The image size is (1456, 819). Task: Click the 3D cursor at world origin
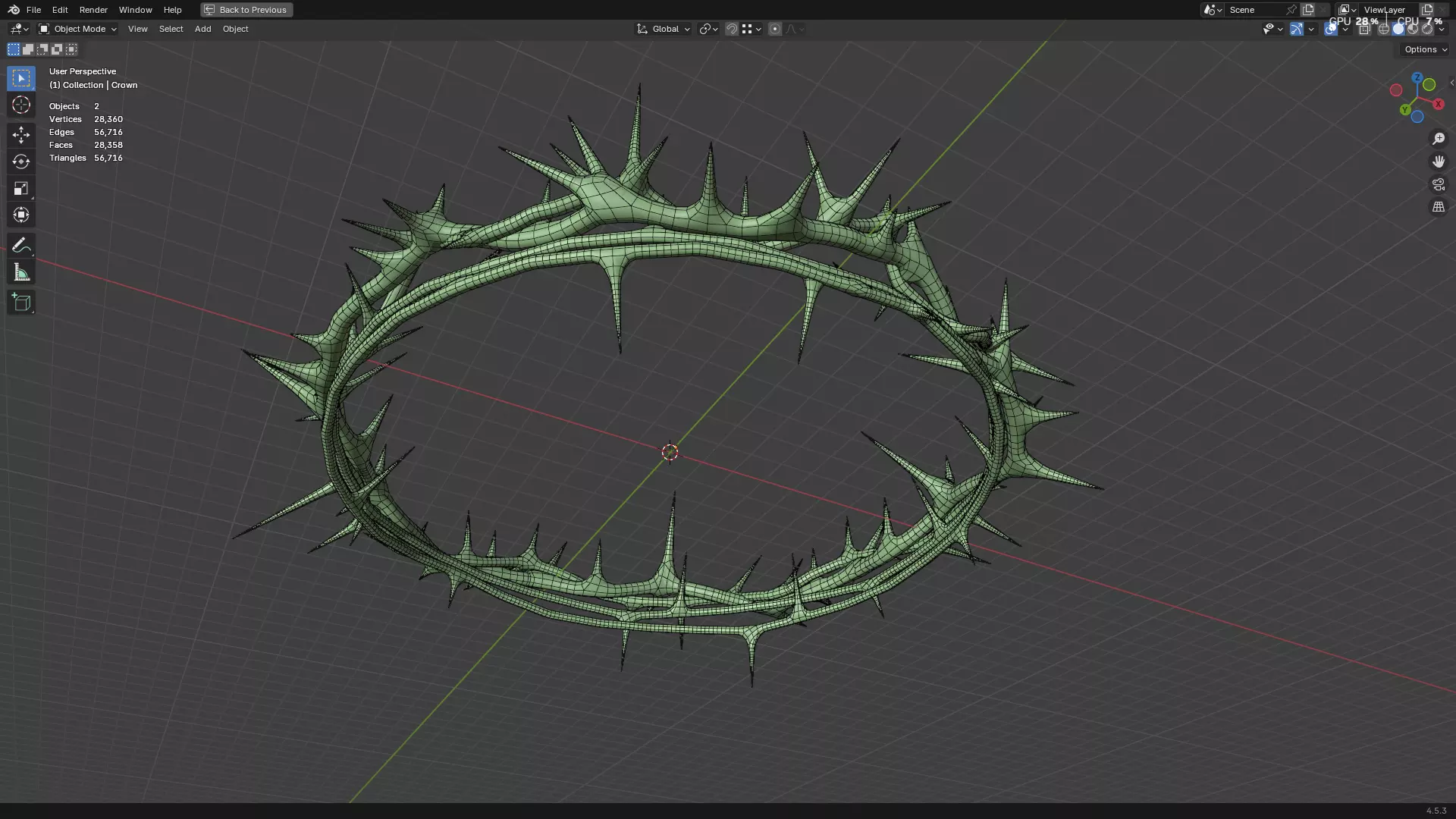(670, 453)
